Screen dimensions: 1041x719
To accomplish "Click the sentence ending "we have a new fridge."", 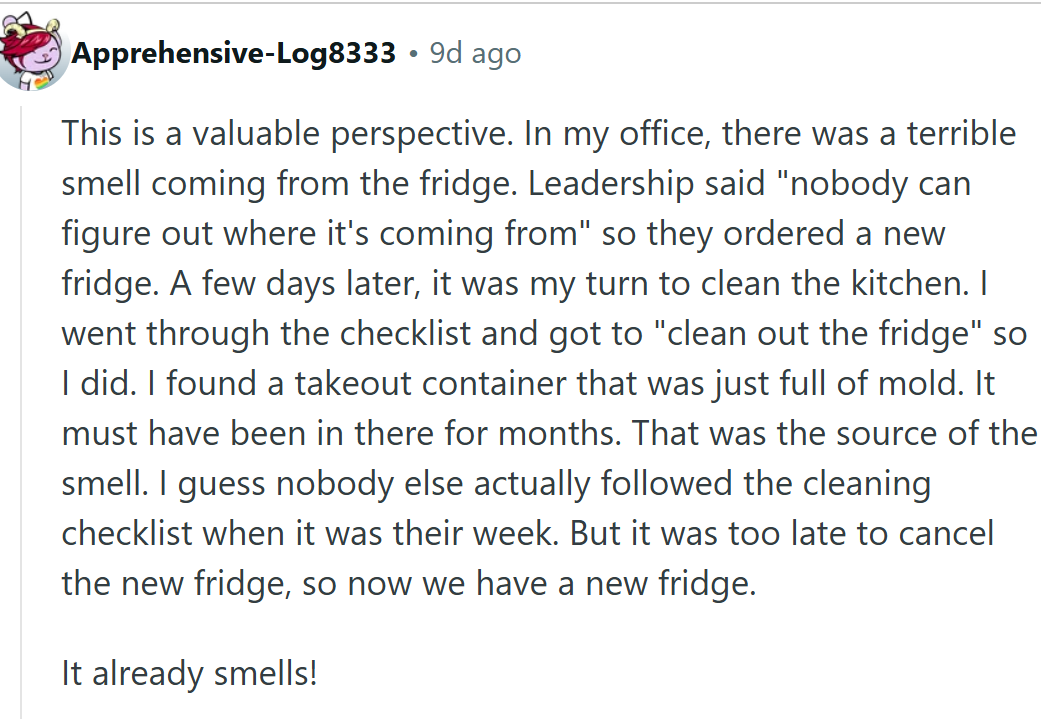I will (x=409, y=584).
